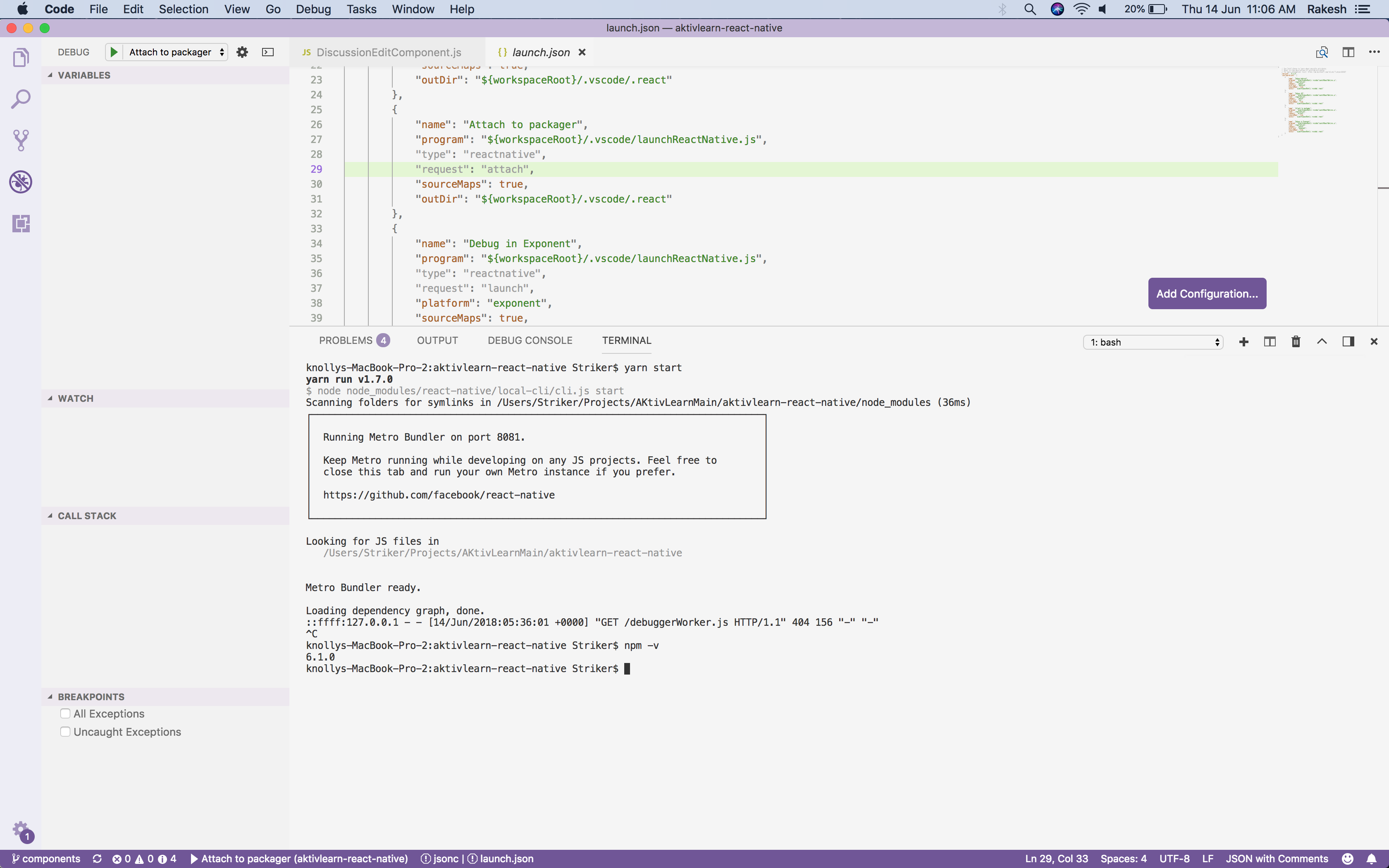Open the terminal selection dropdown showing 1: bash
The width and height of the screenshot is (1389, 868).
[x=1153, y=341]
